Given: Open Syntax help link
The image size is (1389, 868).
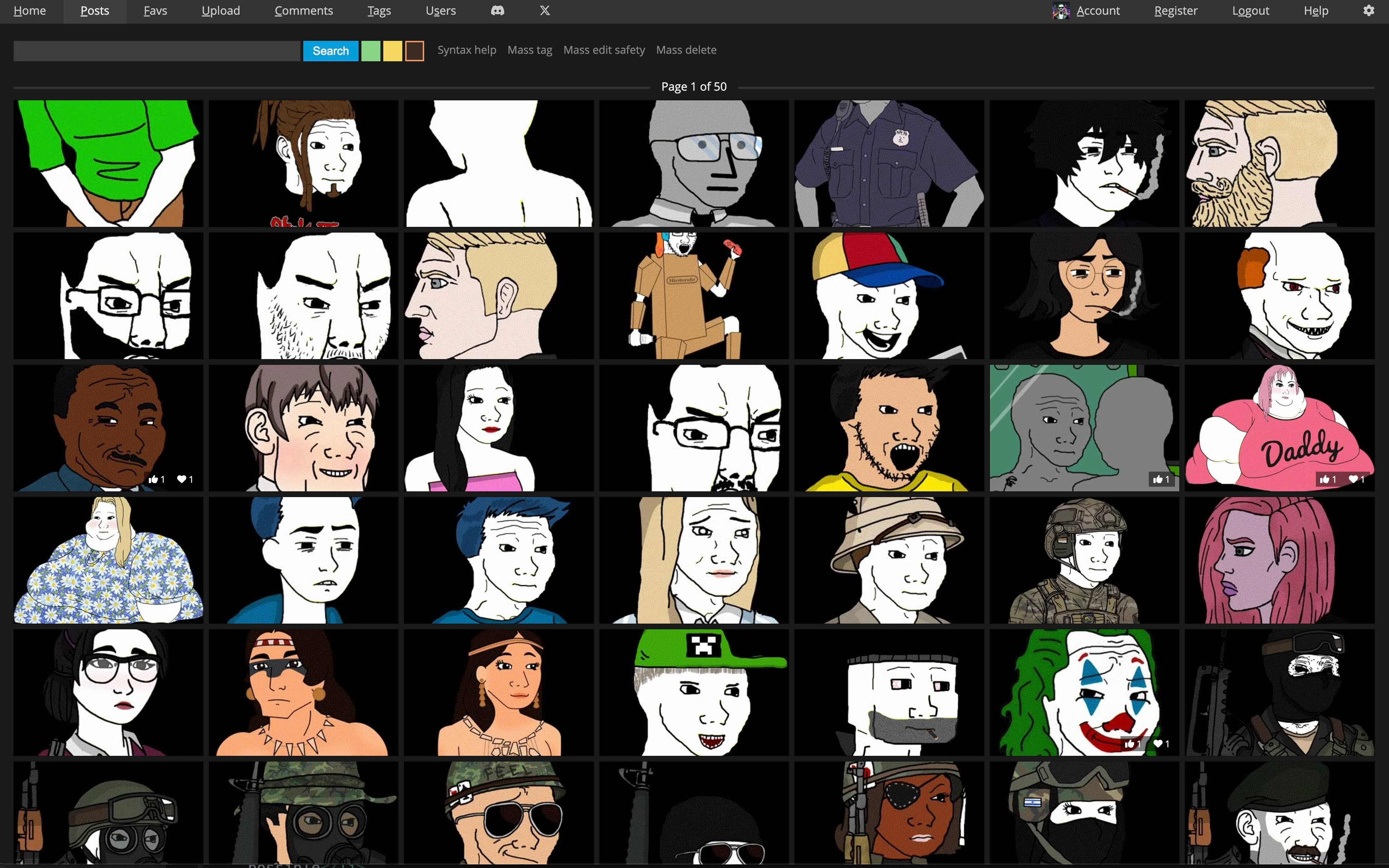Looking at the screenshot, I should click(x=466, y=50).
